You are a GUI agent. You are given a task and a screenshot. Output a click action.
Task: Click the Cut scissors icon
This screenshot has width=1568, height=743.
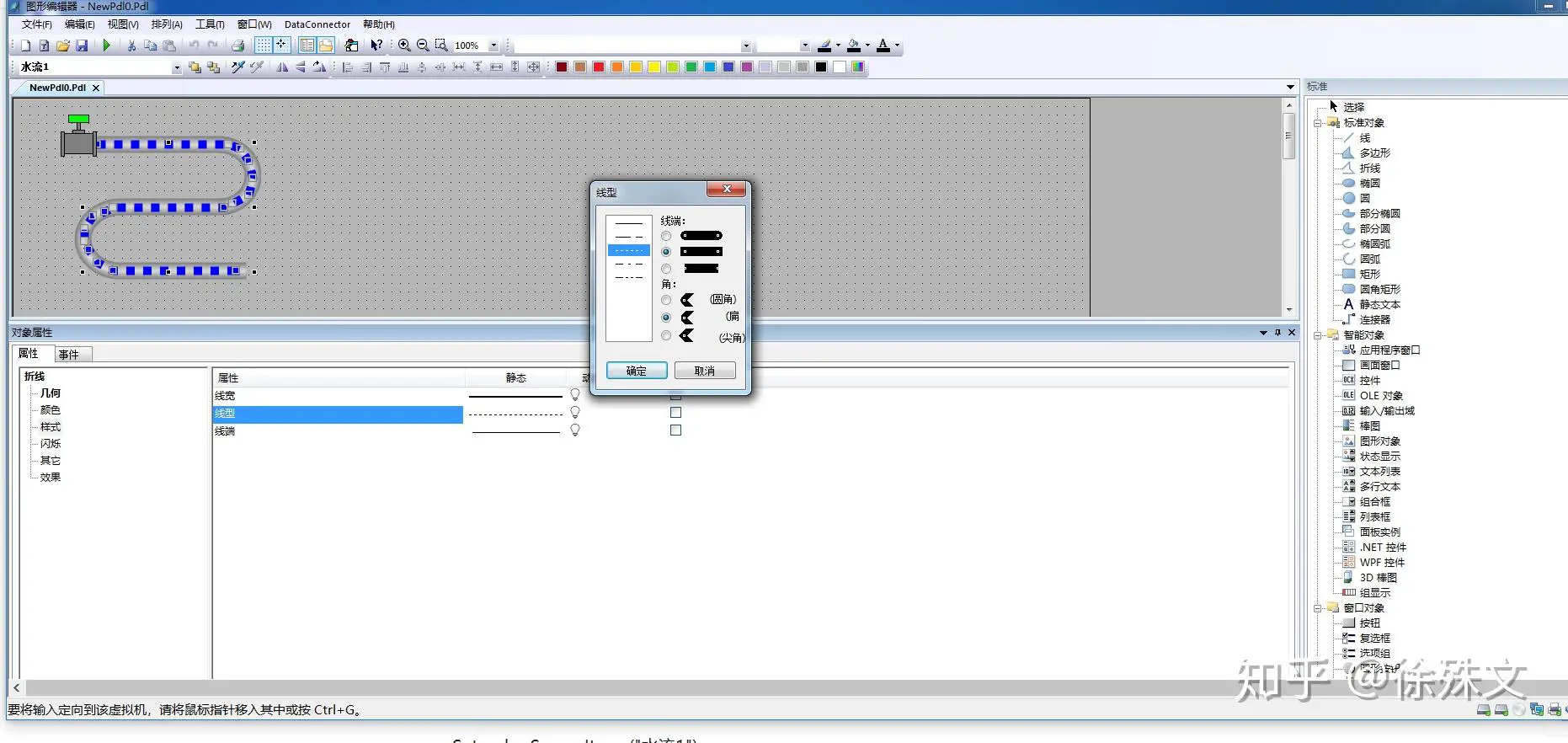[x=131, y=45]
